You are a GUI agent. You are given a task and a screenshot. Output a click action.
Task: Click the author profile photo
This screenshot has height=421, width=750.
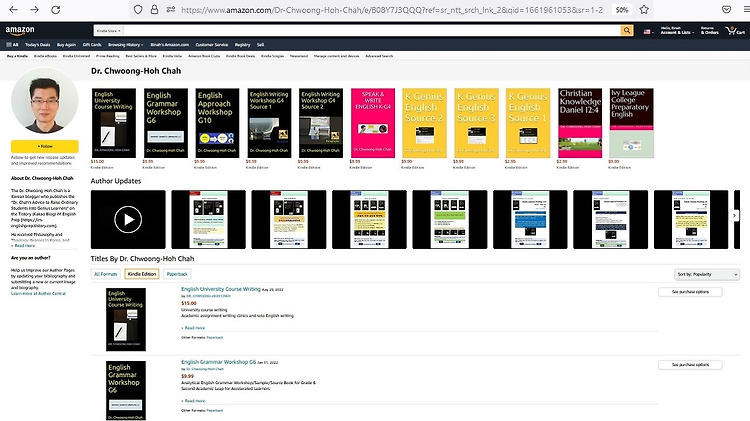click(x=44, y=101)
